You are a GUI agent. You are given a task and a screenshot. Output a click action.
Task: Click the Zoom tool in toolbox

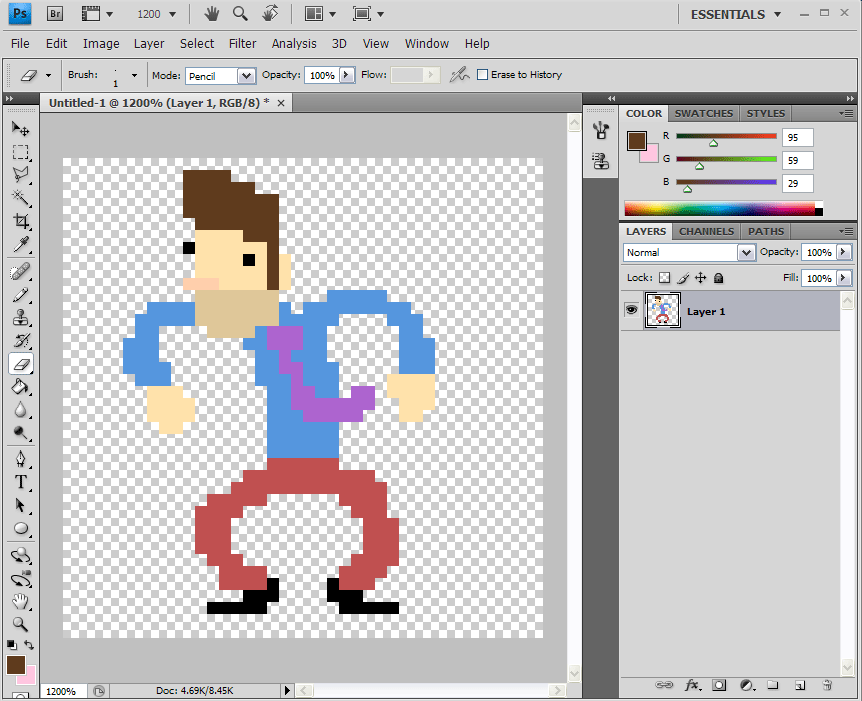(x=21, y=624)
